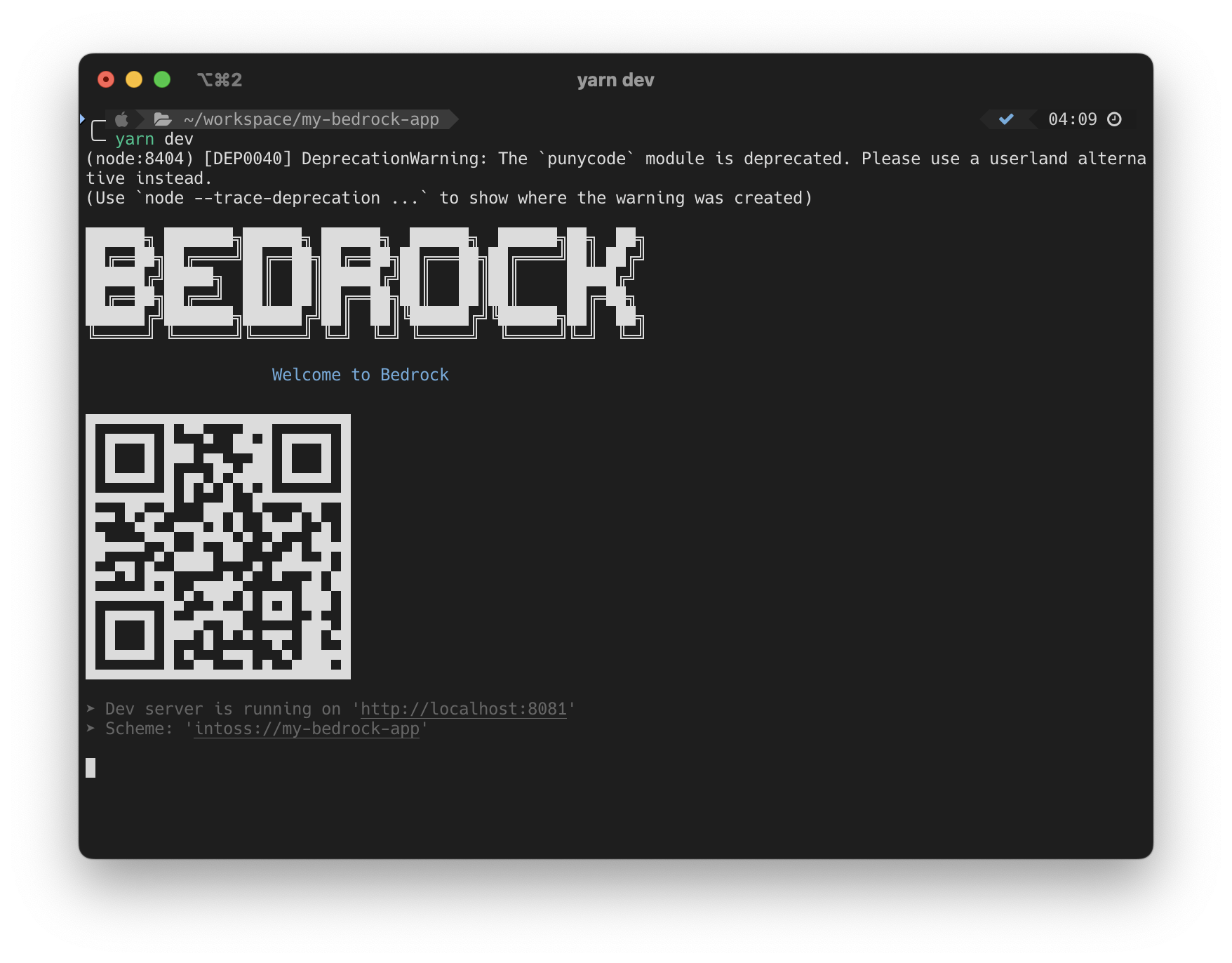This screenshot has width=1232, height=963.
Task: Click the 'Dev server is running on' text
Action: 223,709
